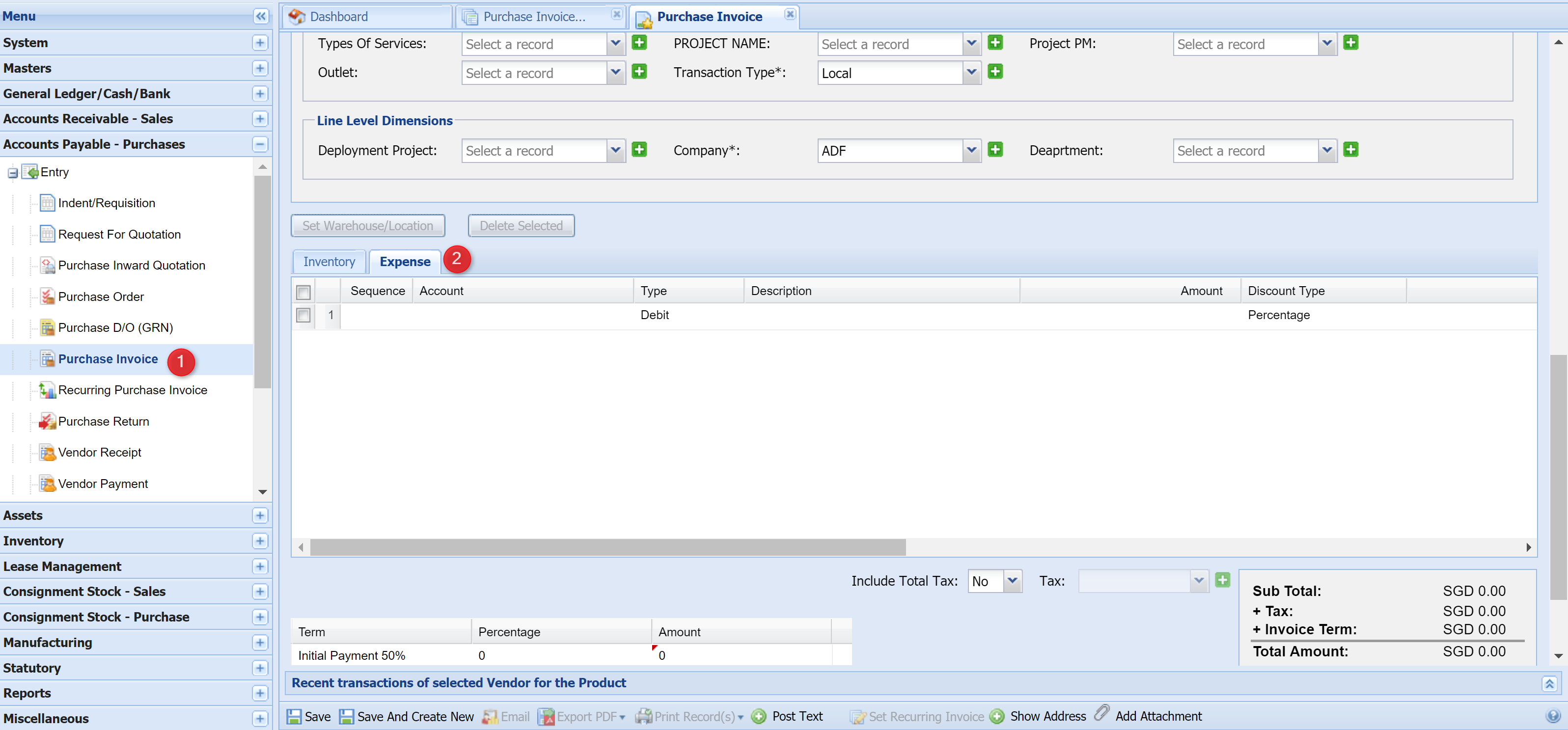Click Export PDF button
The image size is (1568, 730).
coord(582,717)
